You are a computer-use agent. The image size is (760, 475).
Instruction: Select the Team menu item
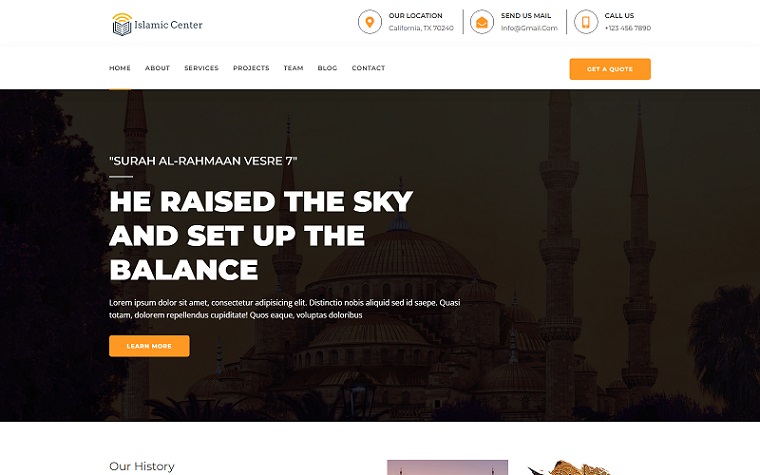coord(293,68)
